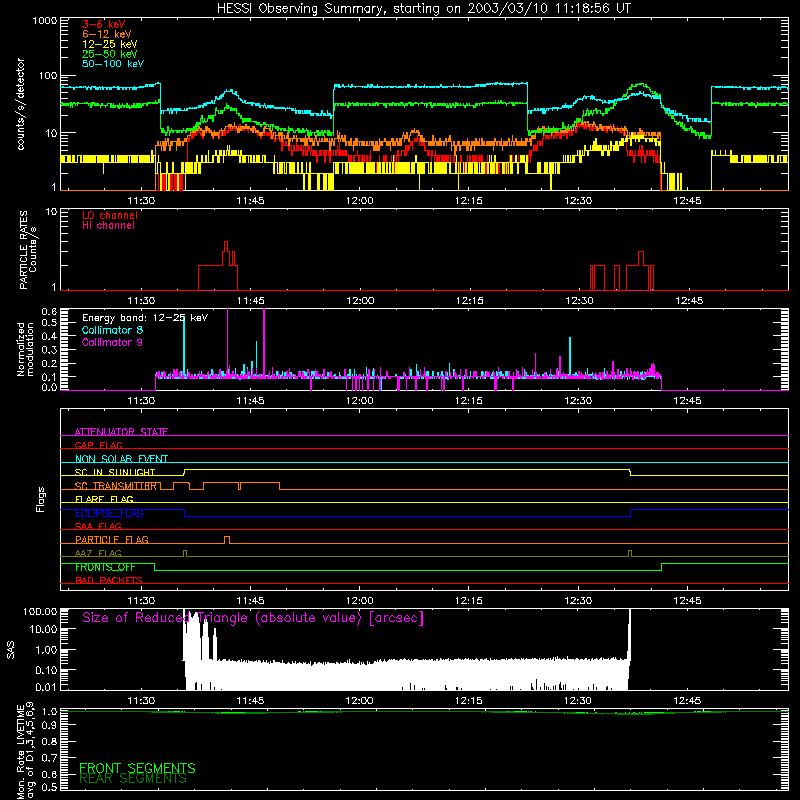The width and height of the screenshot is (800, 800).
Task: Click the 'Size of Reduced Triangle' caption
Action: tap(253, 618)
